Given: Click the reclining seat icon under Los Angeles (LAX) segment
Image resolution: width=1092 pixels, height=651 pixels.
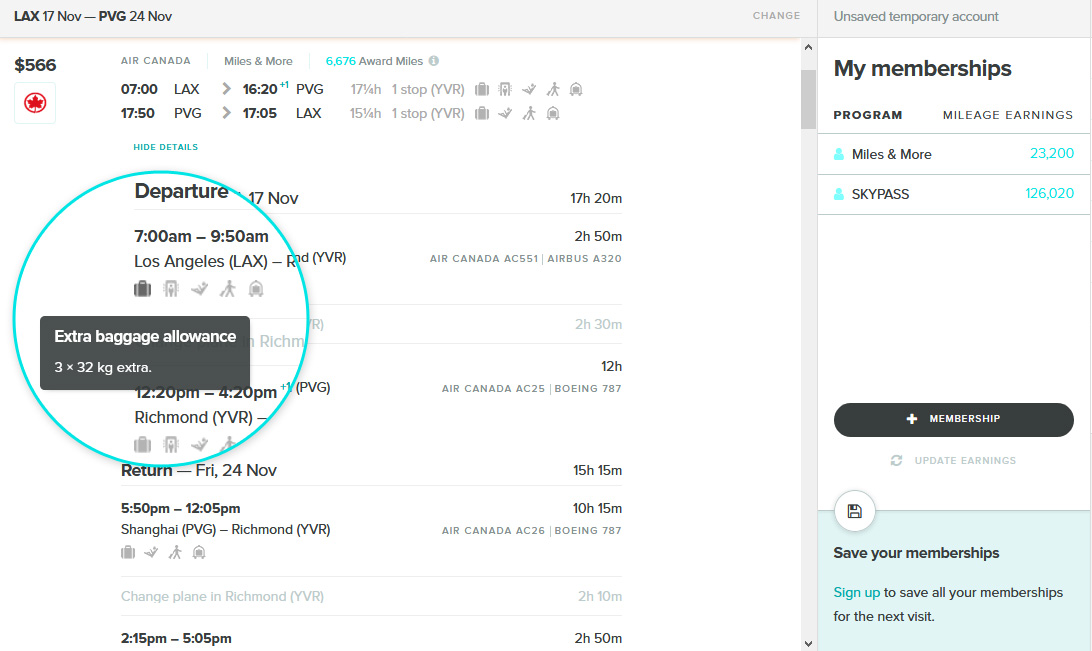Looking at the screenshot, I should (x=200, y=289).
